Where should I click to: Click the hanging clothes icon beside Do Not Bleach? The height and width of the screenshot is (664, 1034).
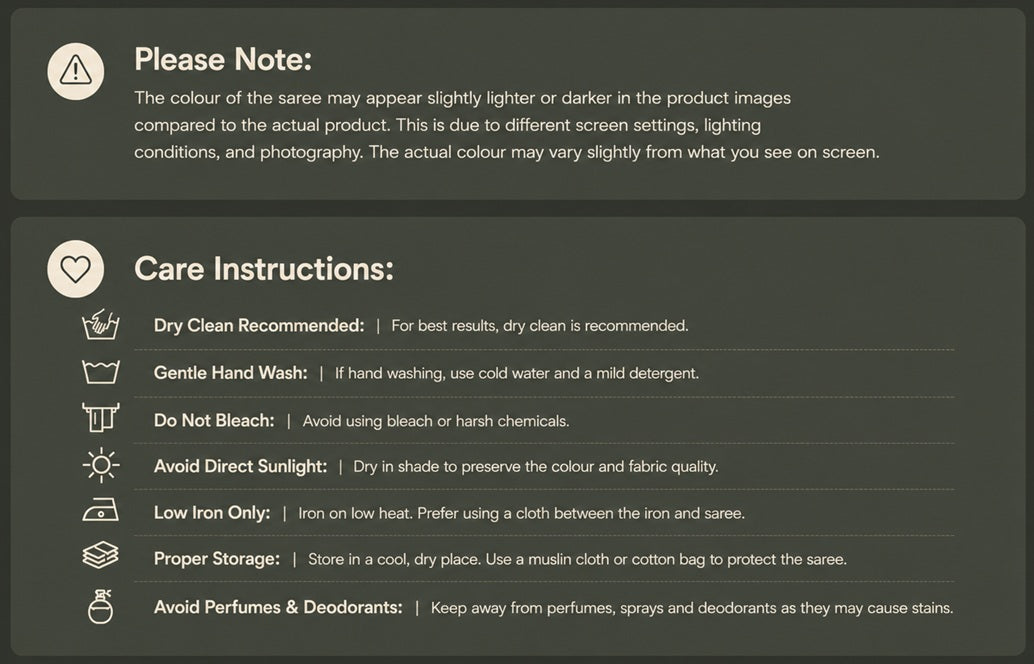pos(101,417)
